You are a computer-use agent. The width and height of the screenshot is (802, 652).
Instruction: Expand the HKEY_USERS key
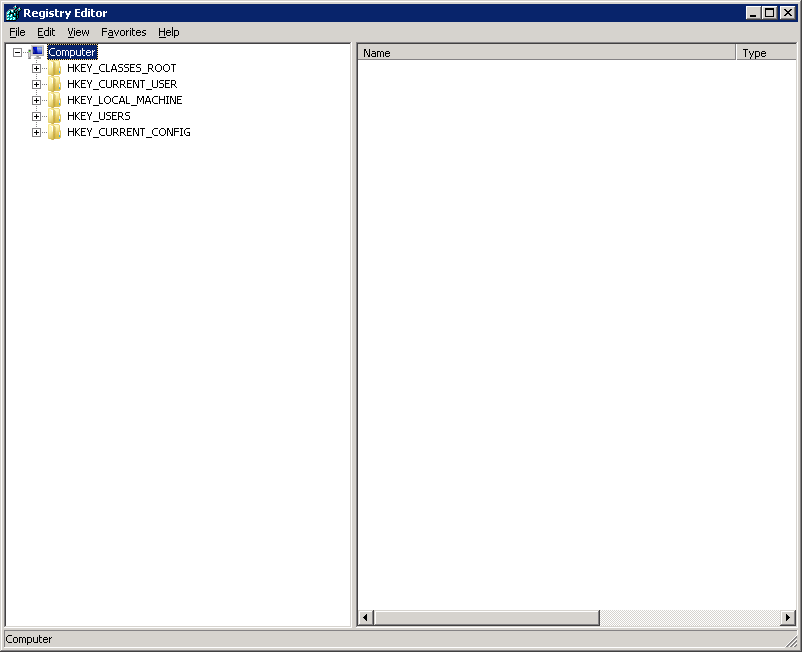point(36,116)
